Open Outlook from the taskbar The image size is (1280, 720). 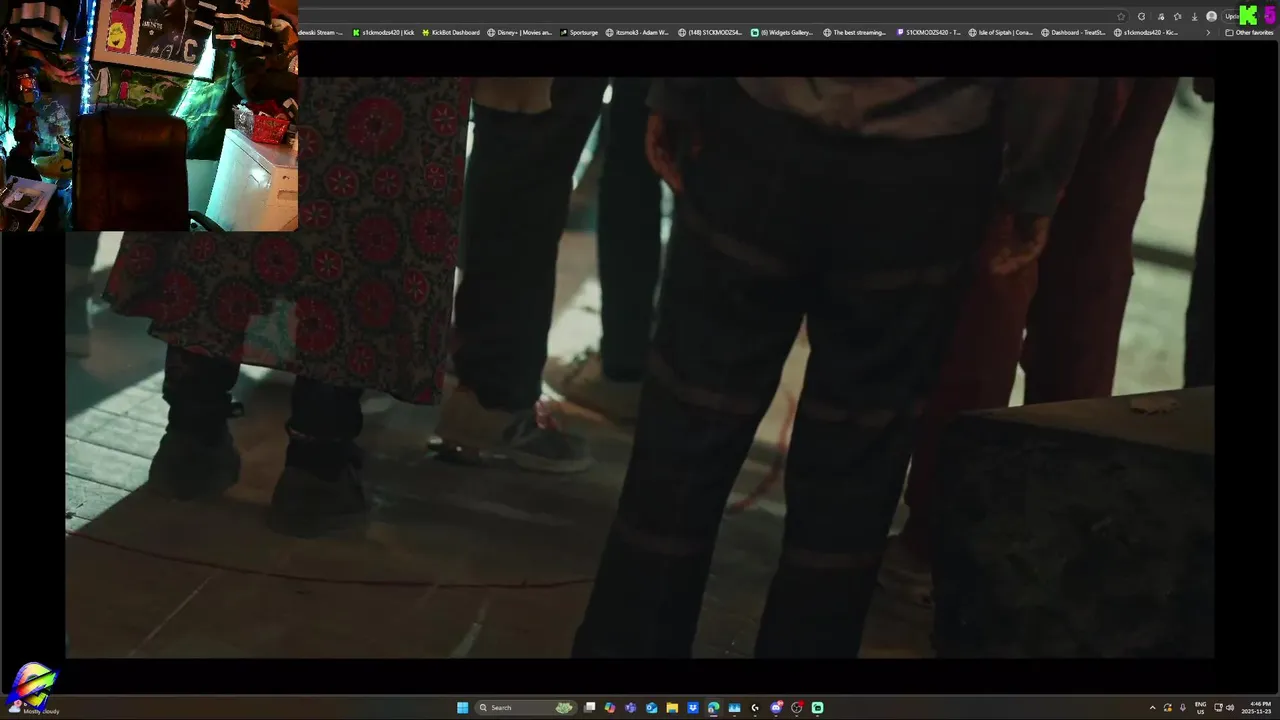(651, 708)
